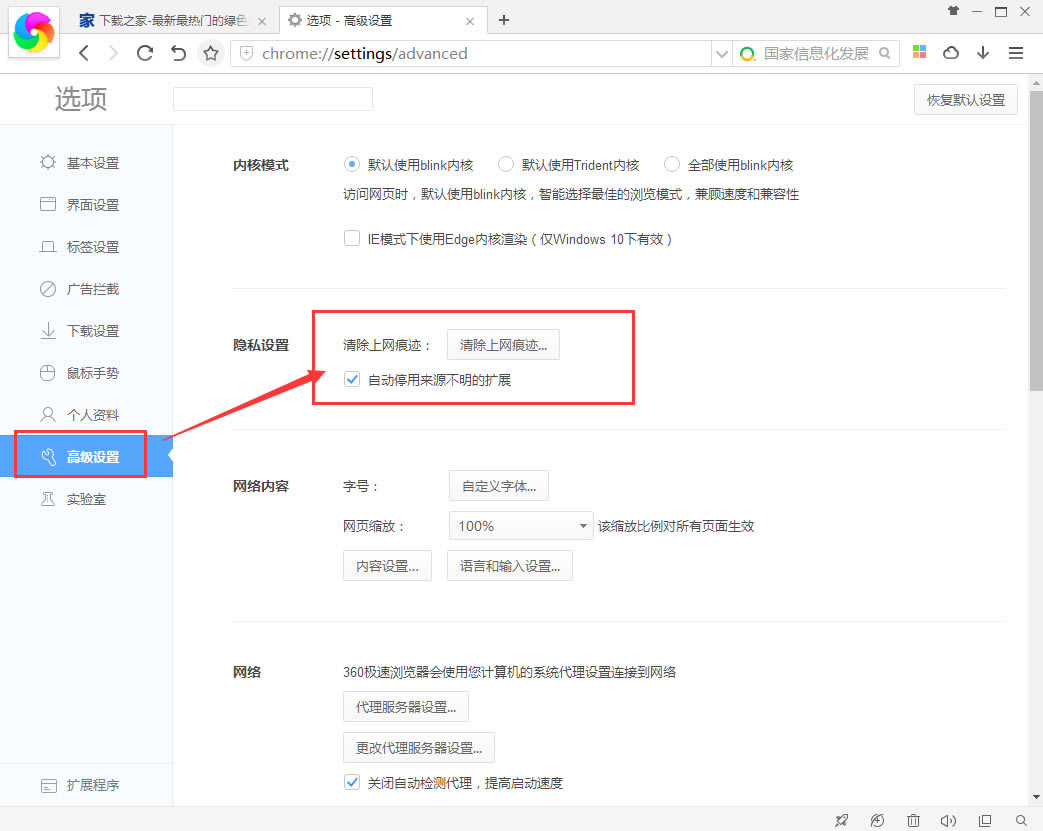The width and height of the screenshot is (1043, 831).
Task: Disable 关闭自动检测代理 checkbox
Action: click(x=352, y=783)
